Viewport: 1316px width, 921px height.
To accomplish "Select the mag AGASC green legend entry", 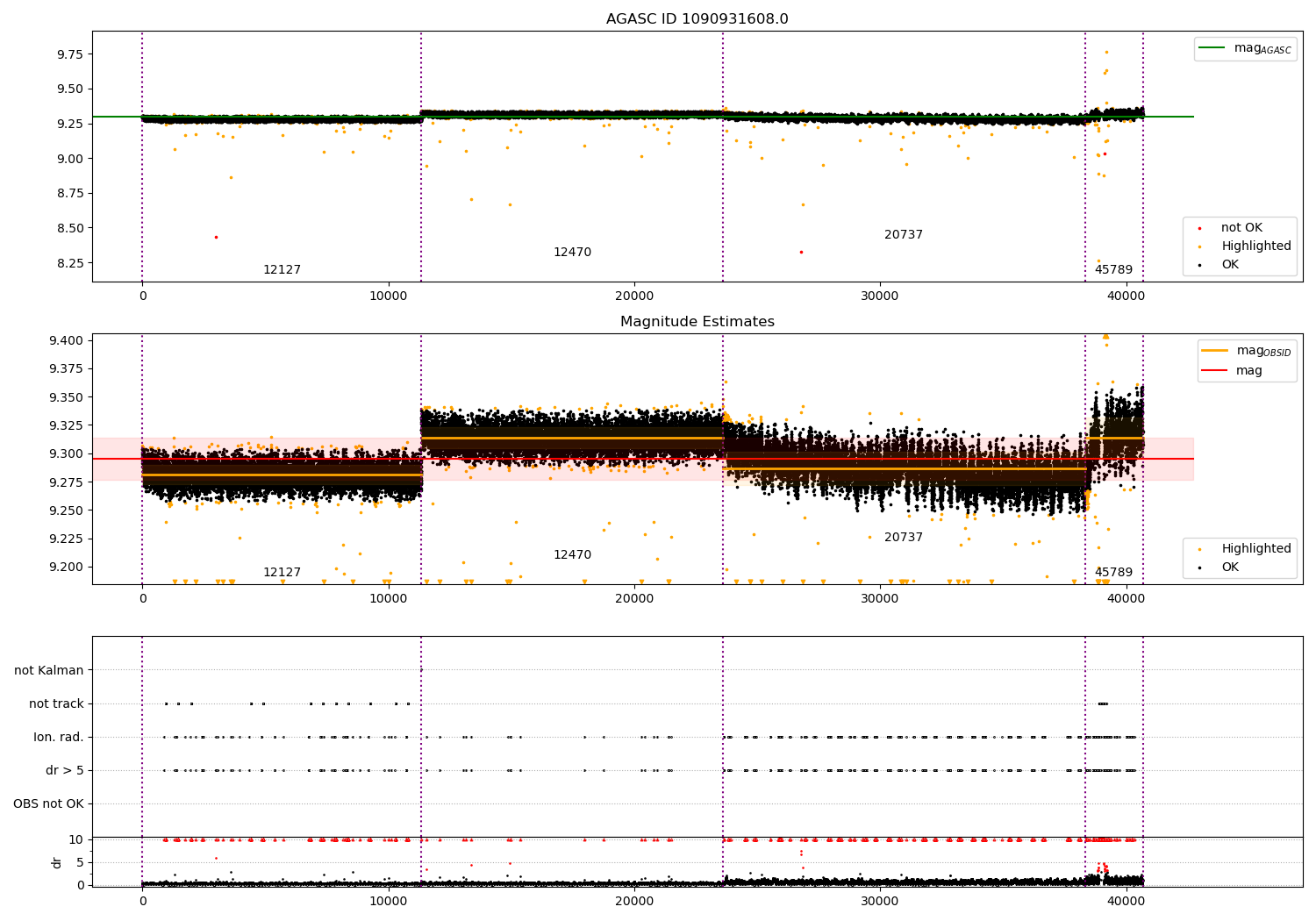I will tap(1245, 48).
